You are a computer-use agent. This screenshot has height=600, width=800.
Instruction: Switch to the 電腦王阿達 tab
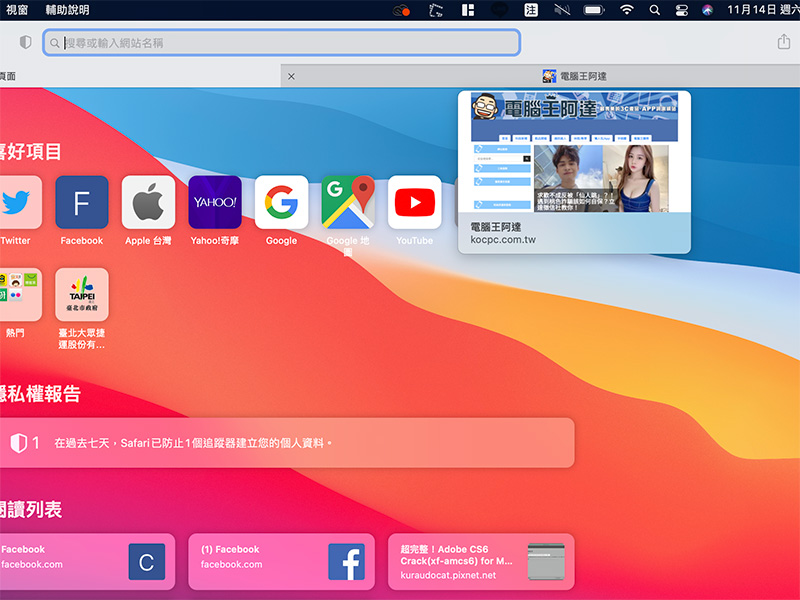(574, 76)
